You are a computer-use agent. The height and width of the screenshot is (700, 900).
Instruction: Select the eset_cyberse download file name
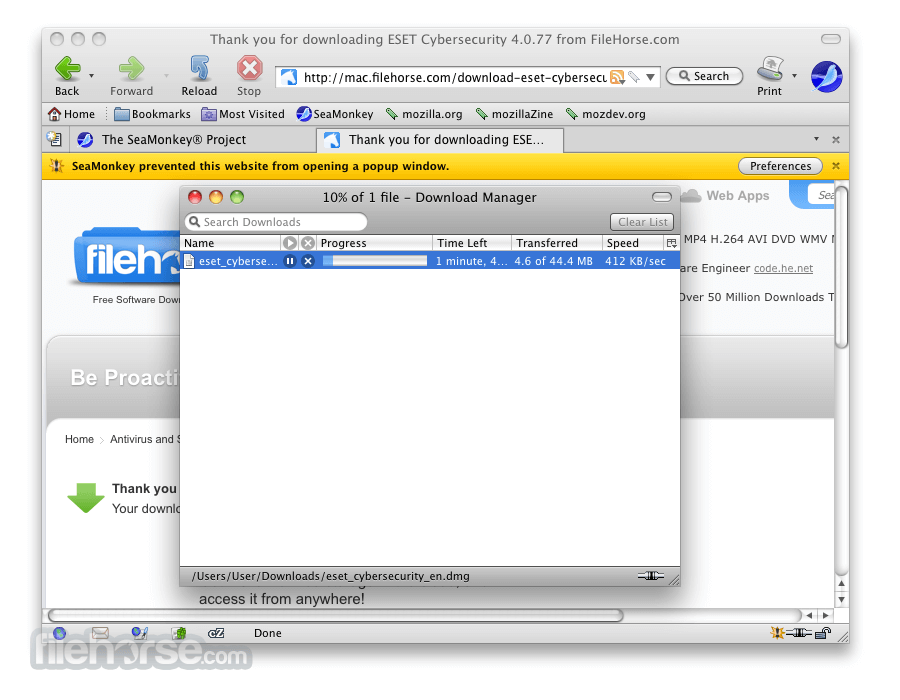[238, 261]
